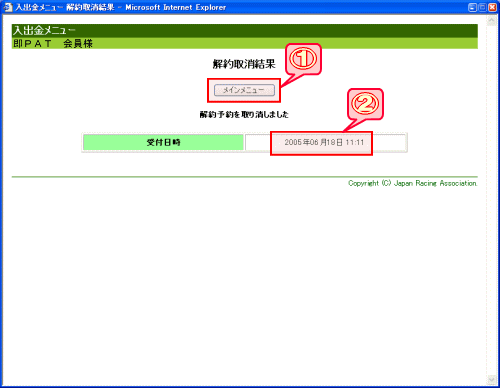500x388 pixels.
Task: Close the Internet Explorer window
Action: pyautogui.click(x=492, y=7)
